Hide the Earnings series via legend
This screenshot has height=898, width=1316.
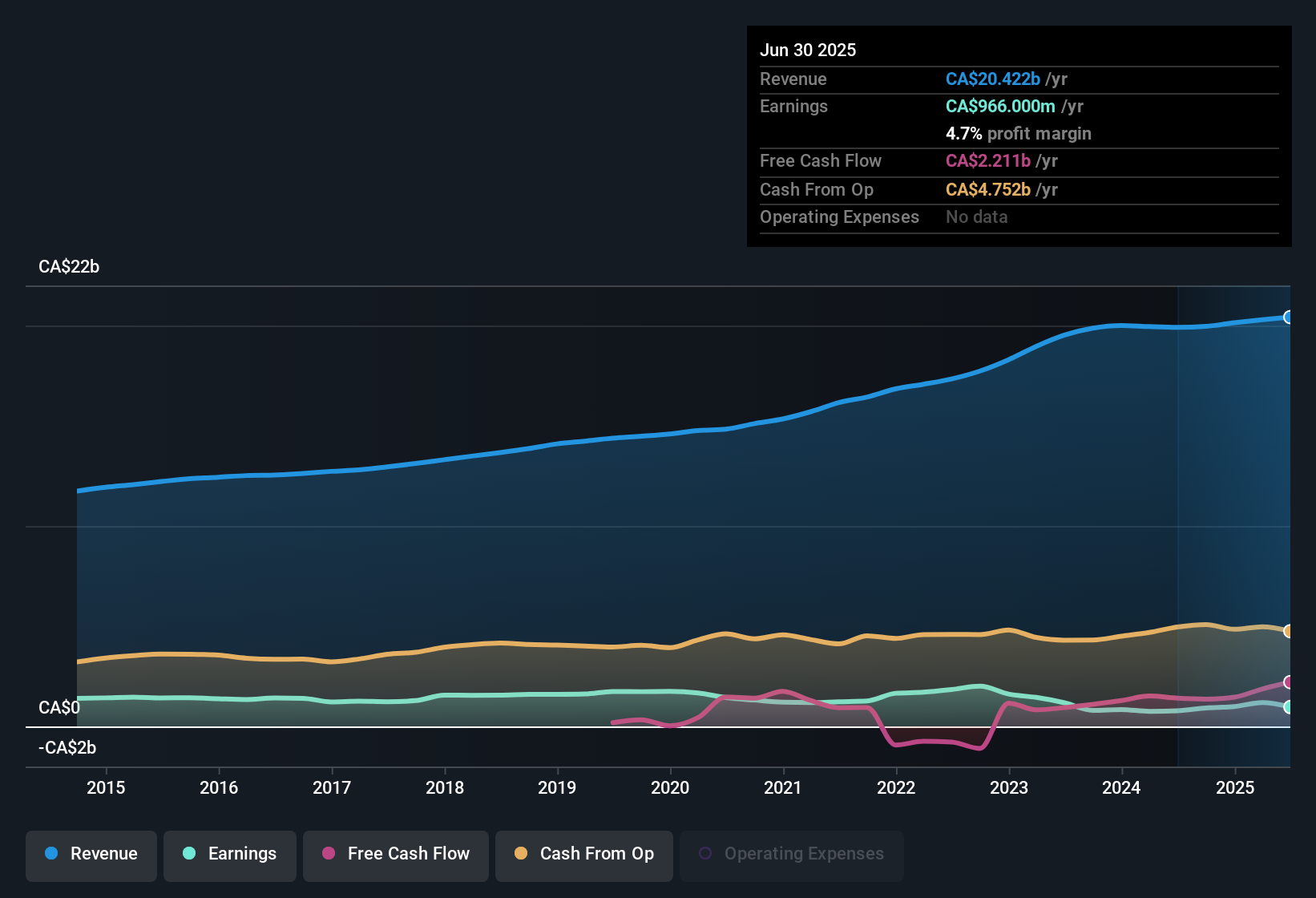pyautogui.click(x=230, y=854)
